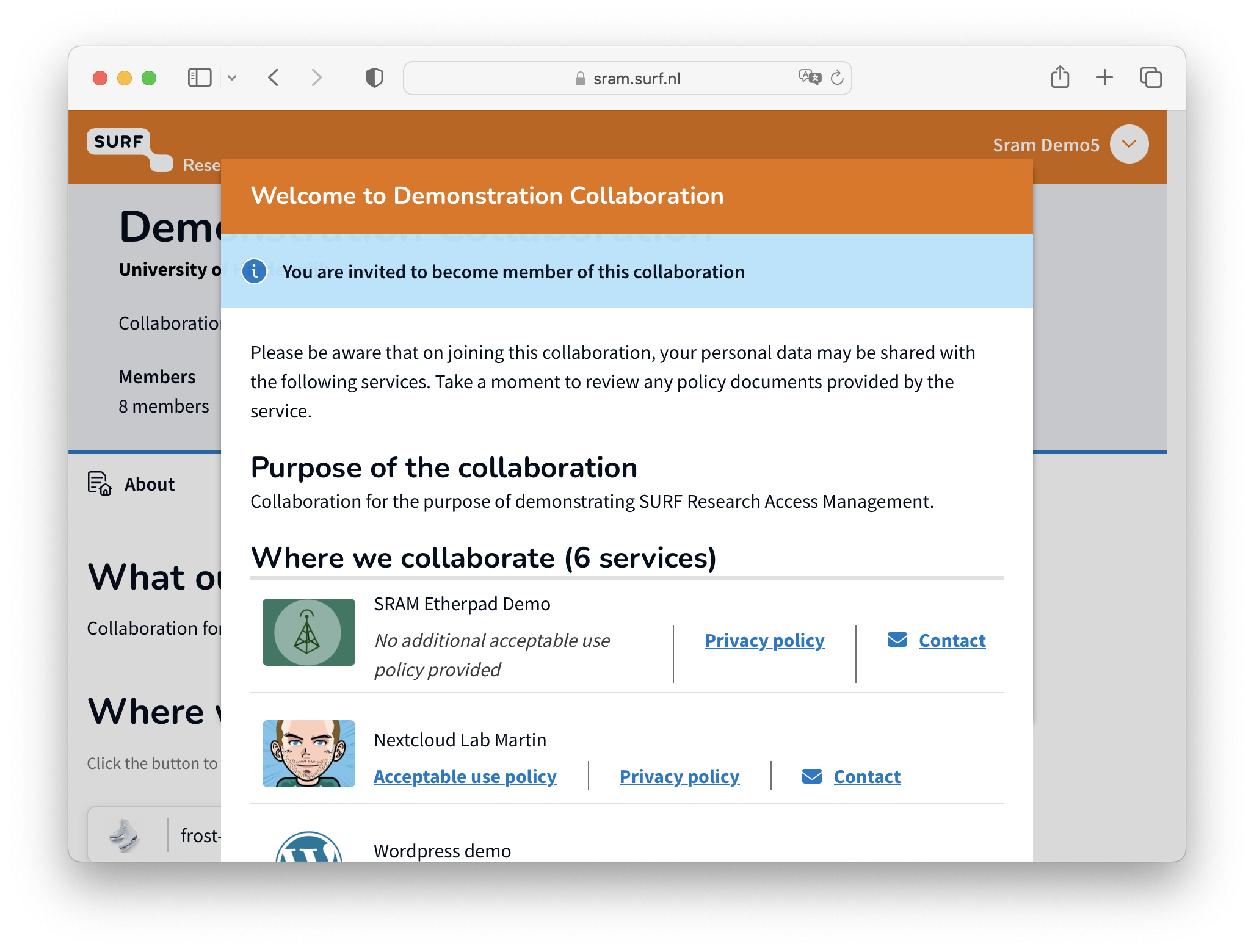Open the SRAM Etherpad Demo privacy policy

click(x=764, y=640)
